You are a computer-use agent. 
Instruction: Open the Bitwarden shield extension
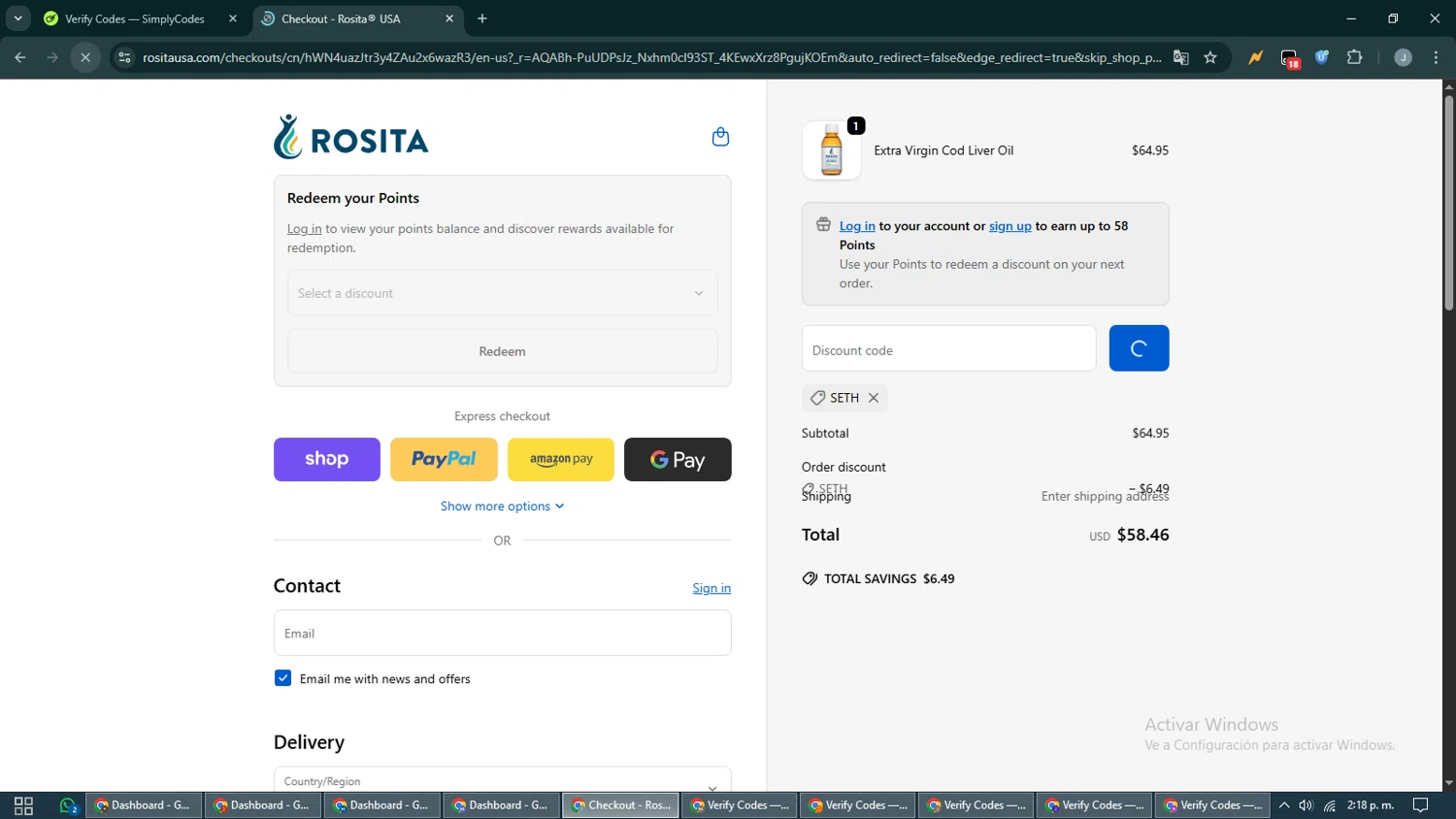1322,57
